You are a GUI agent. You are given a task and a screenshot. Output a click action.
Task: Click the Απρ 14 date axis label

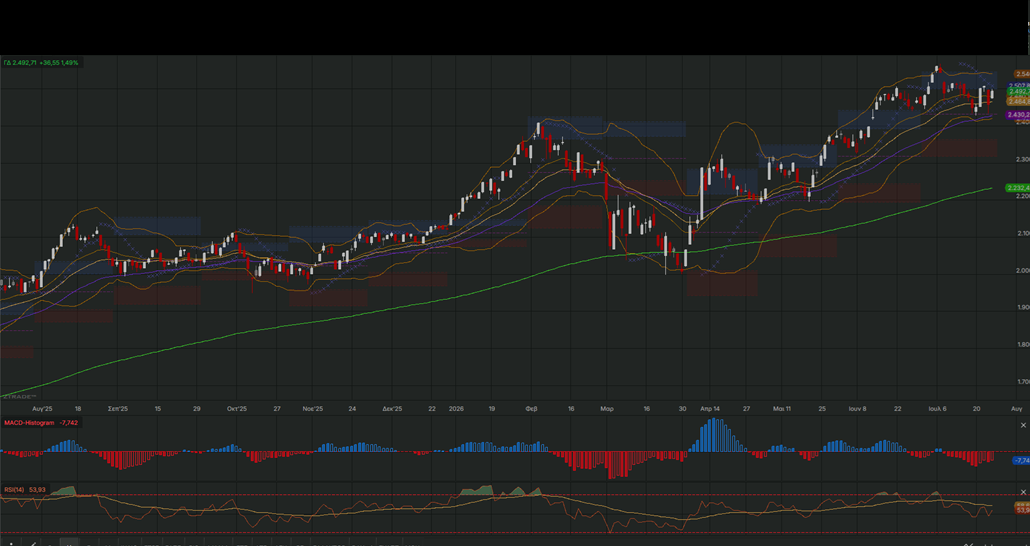click(x=710, y=409)
